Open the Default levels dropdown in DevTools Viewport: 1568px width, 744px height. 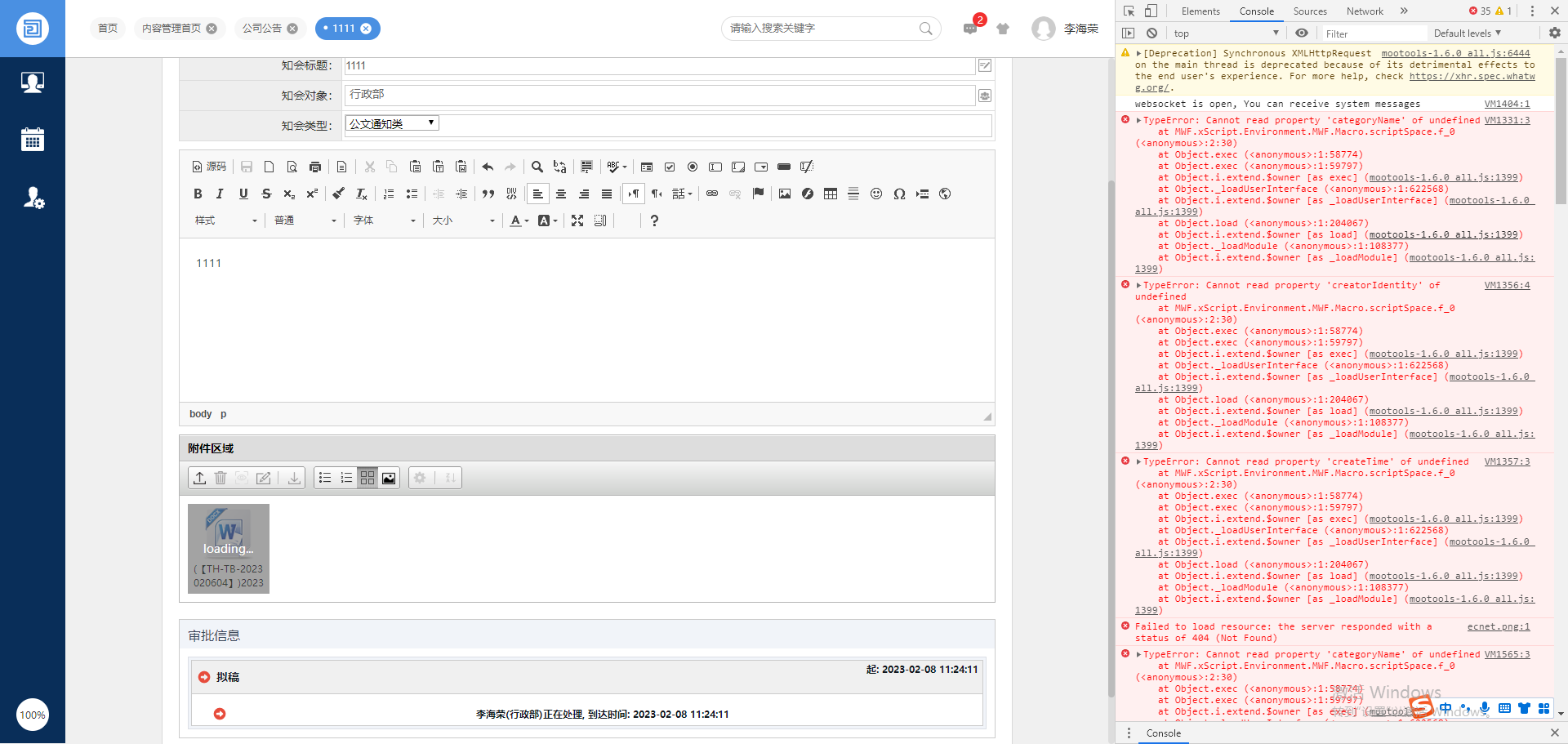pos(1468,33)
